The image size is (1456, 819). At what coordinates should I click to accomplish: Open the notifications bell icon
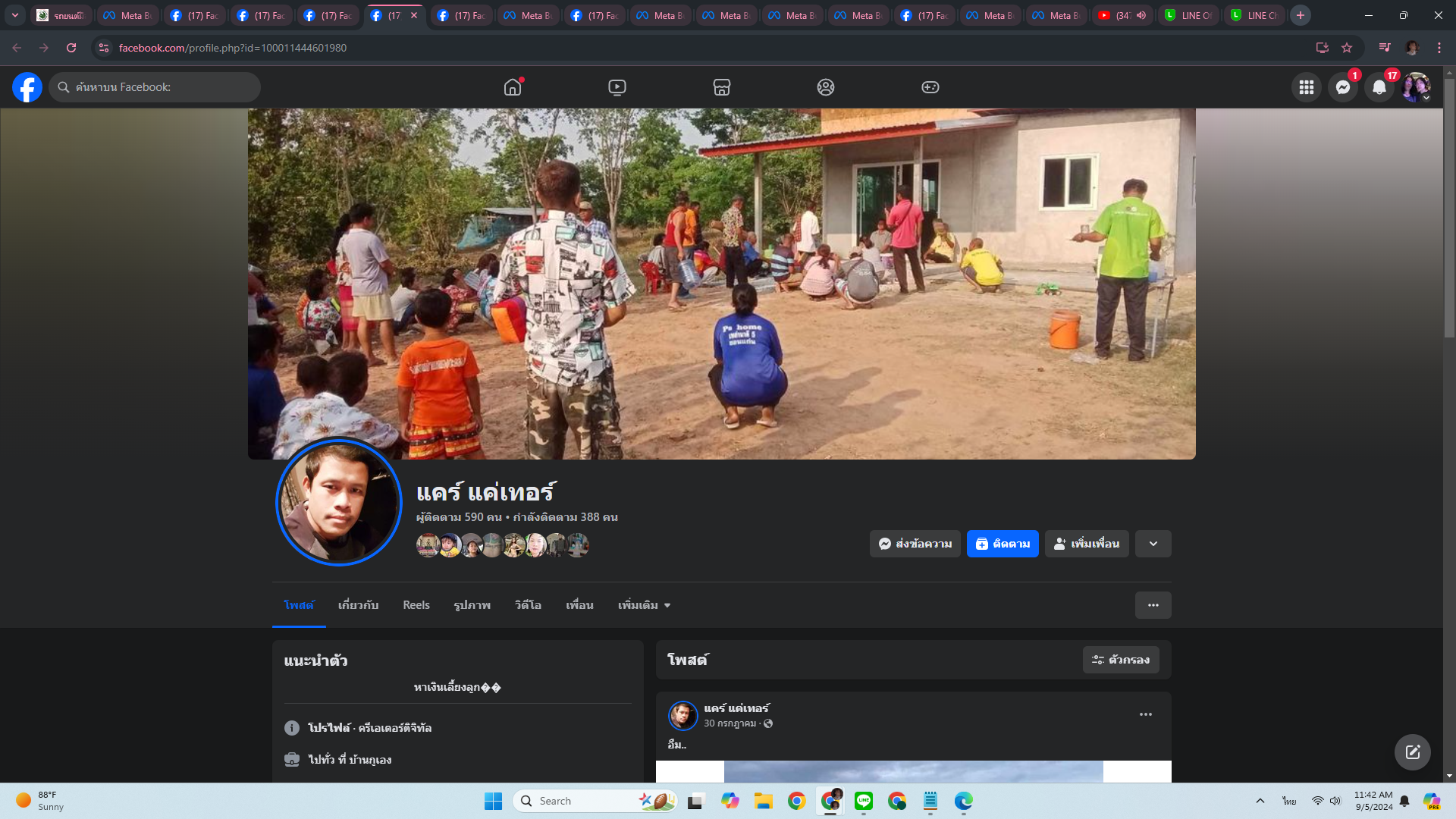[x=1379, y=87]
